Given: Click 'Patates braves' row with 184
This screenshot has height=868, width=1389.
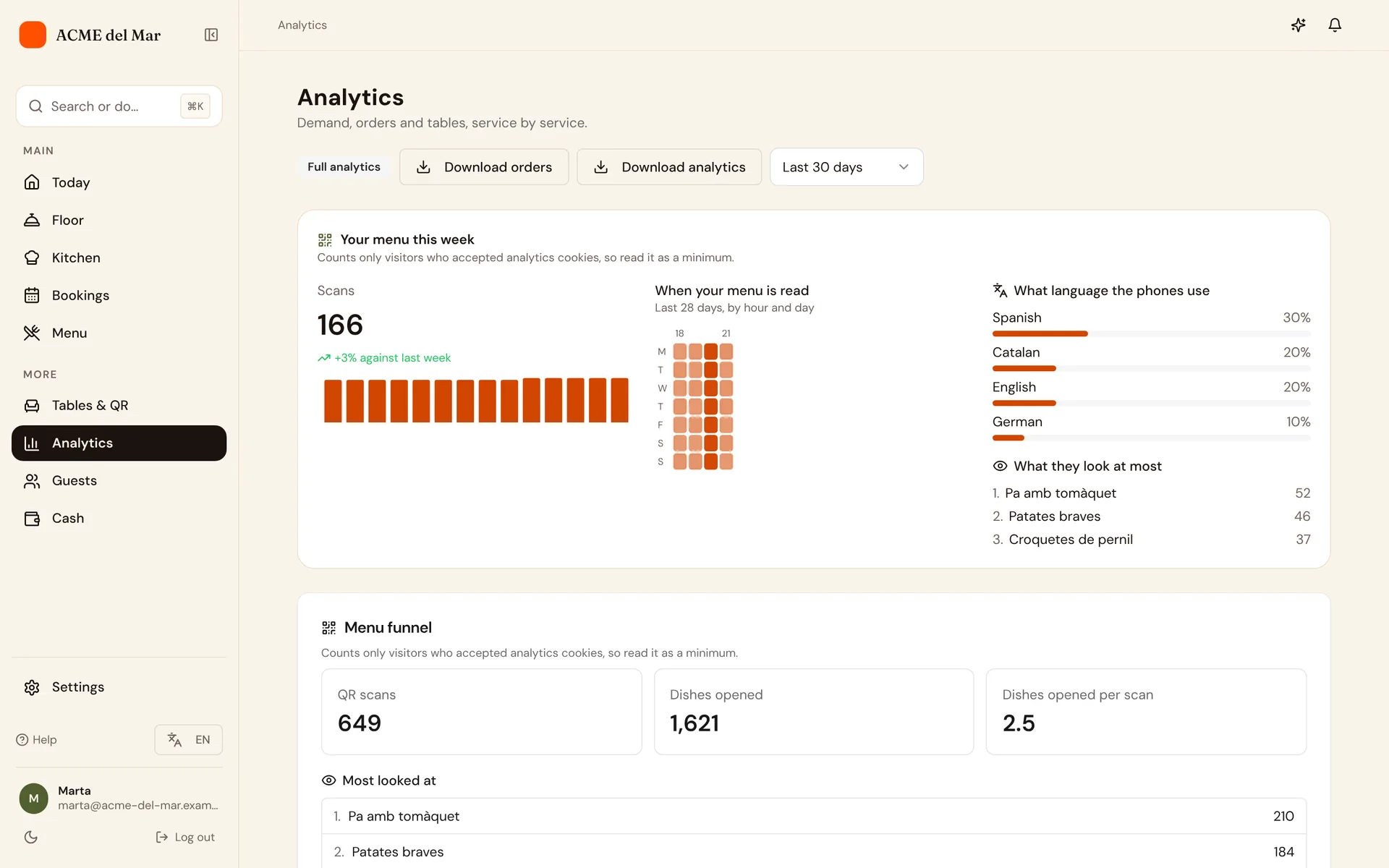Looking at the screenshot, I should point(814,851).
